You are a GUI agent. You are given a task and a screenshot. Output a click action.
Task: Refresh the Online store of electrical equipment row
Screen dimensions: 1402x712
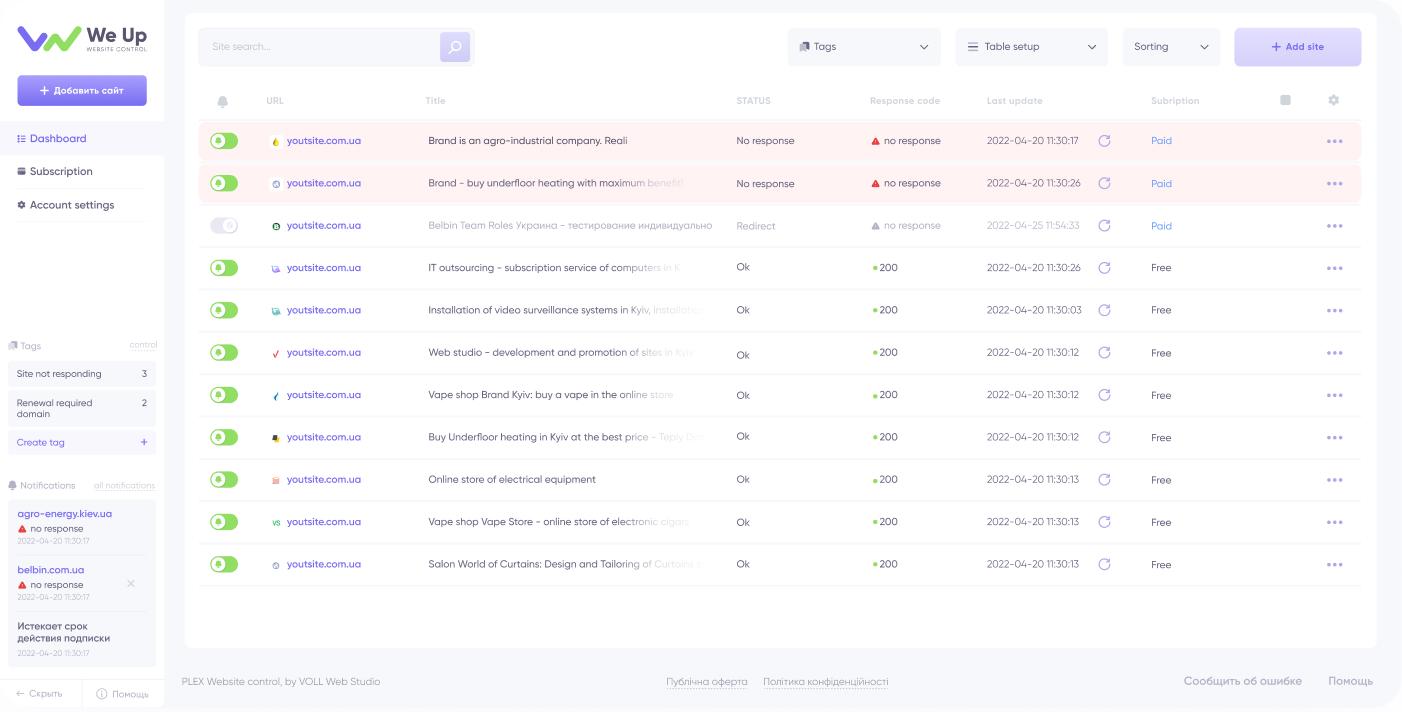pos(1104,480)
